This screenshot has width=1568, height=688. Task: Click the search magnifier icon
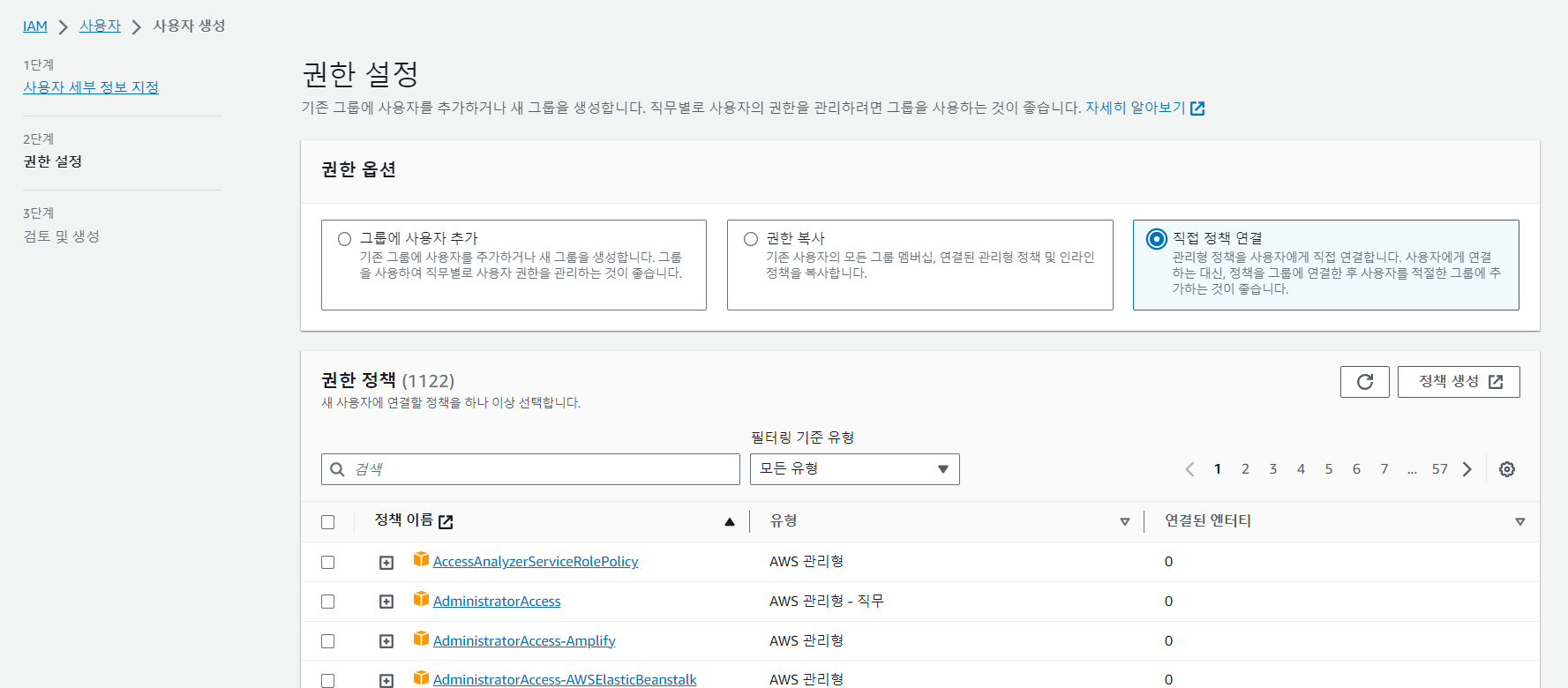(337, 469)
